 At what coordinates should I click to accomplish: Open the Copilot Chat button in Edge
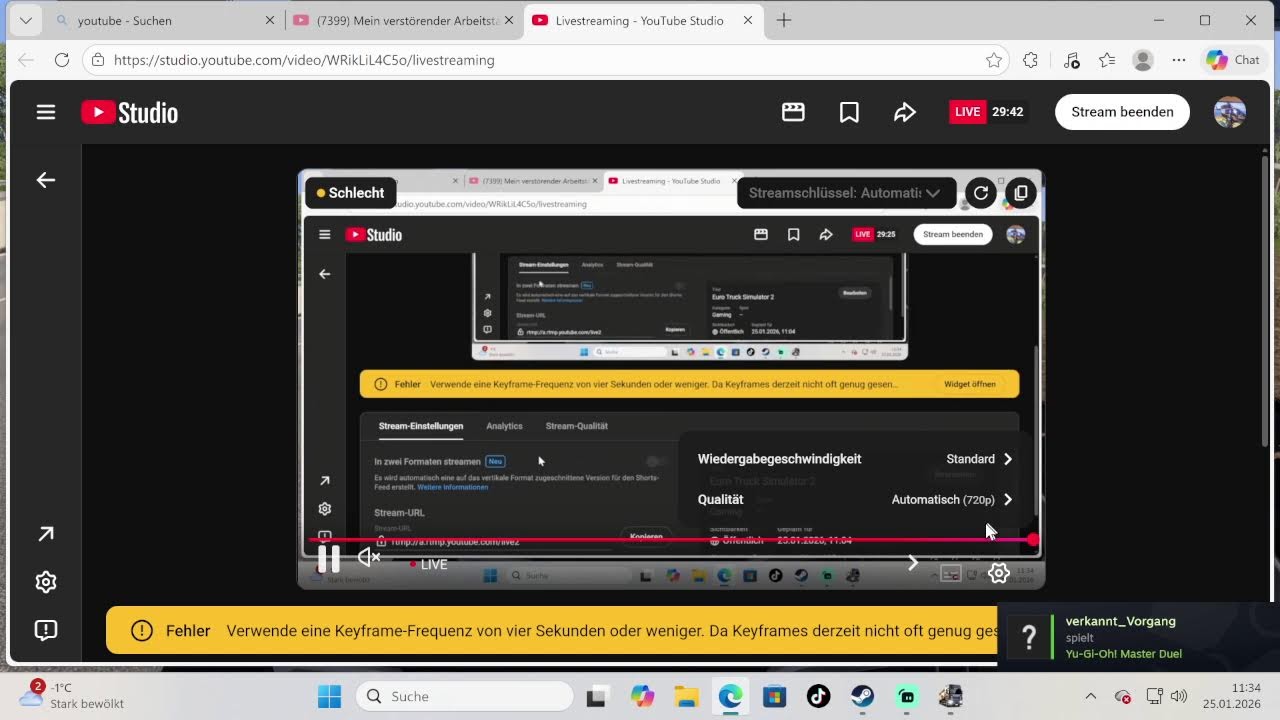(1232, 60)
